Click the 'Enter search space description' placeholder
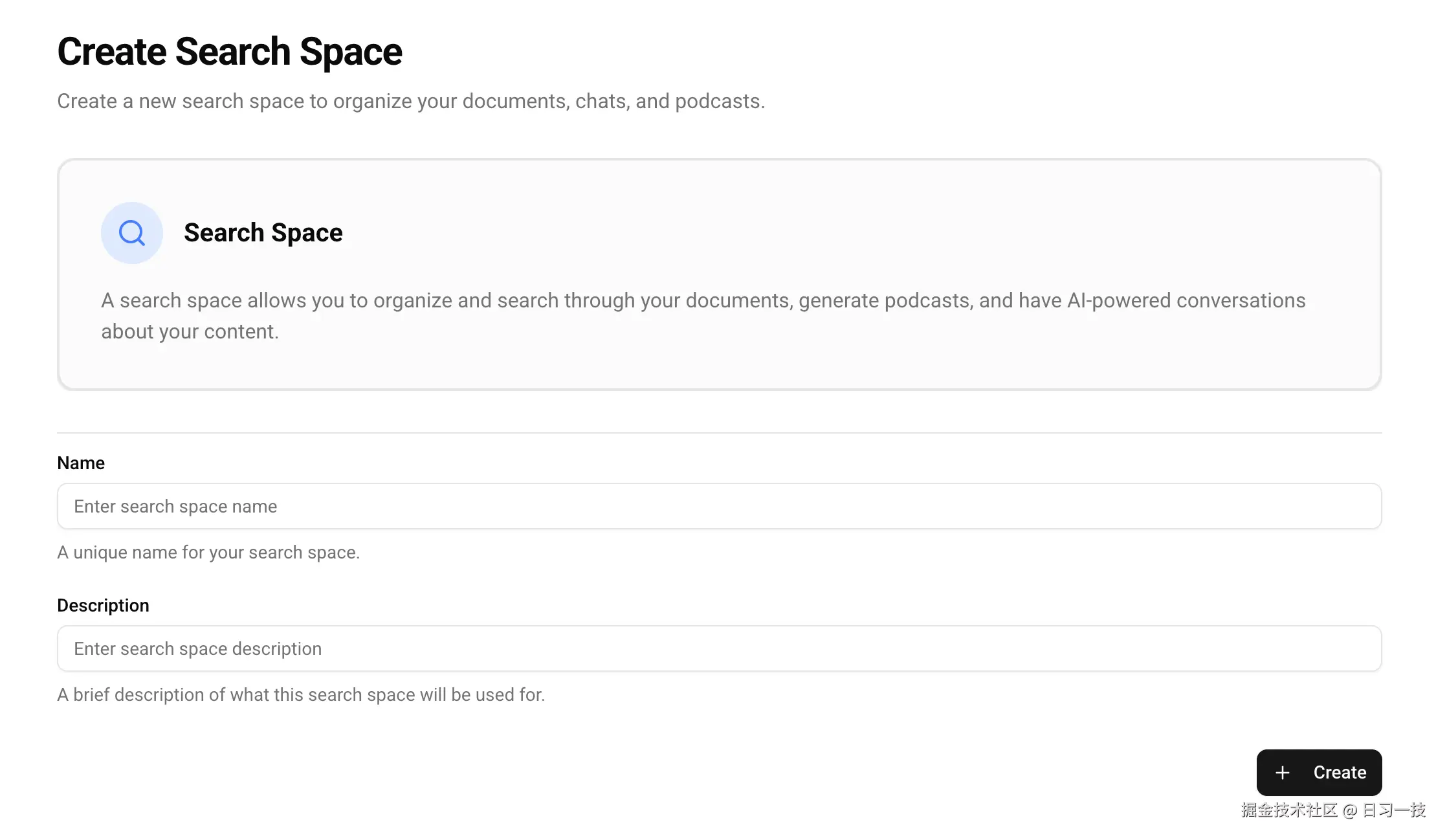The width and height of the screenshot is (1447, 840). click(197, 648)
